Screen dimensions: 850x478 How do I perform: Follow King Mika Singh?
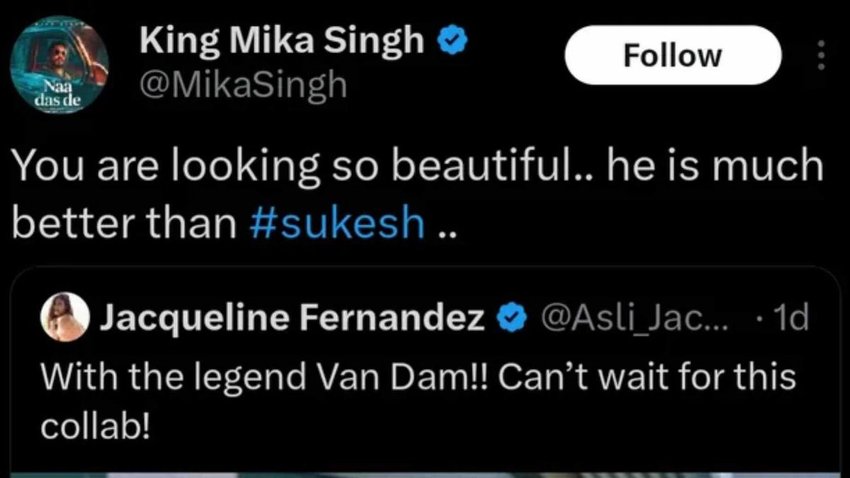[671, 55]
